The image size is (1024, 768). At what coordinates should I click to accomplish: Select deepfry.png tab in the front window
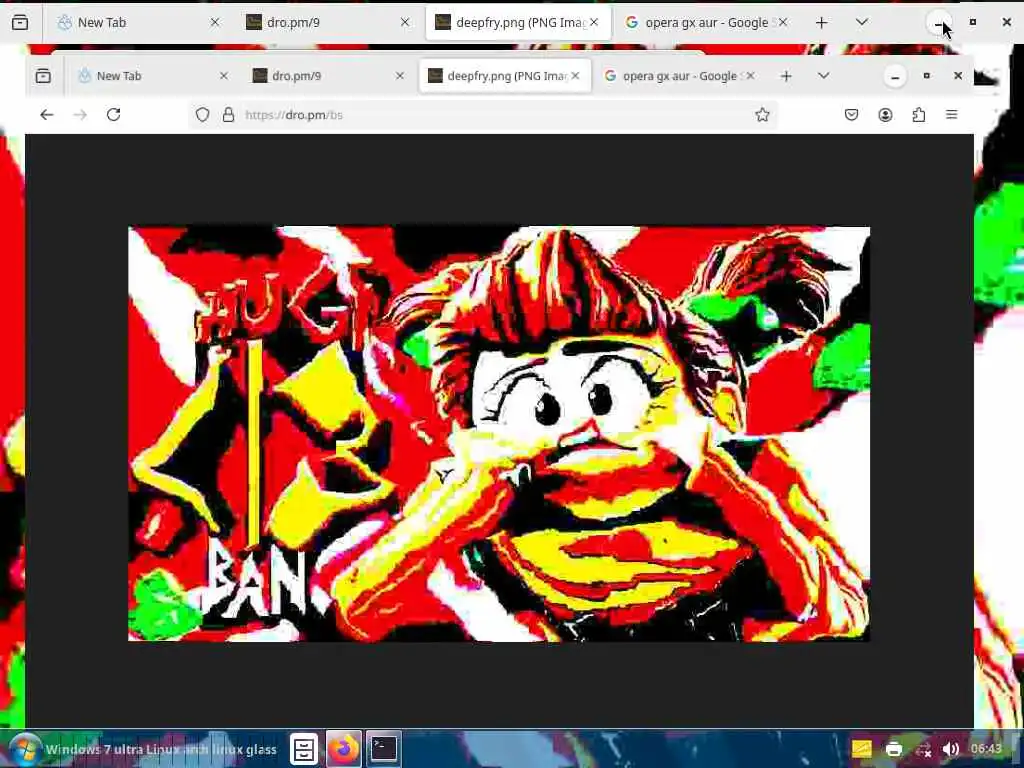click(505, 76)
